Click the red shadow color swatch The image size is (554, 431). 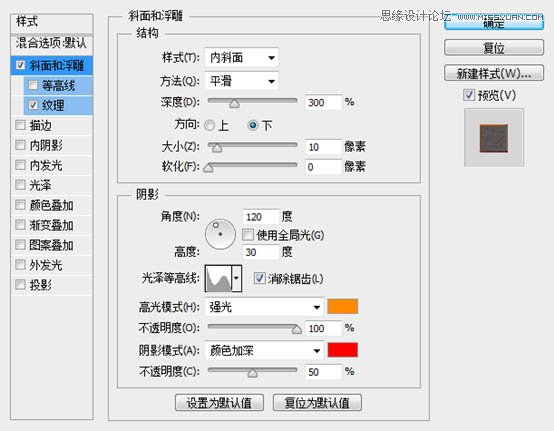pos(342,350)
